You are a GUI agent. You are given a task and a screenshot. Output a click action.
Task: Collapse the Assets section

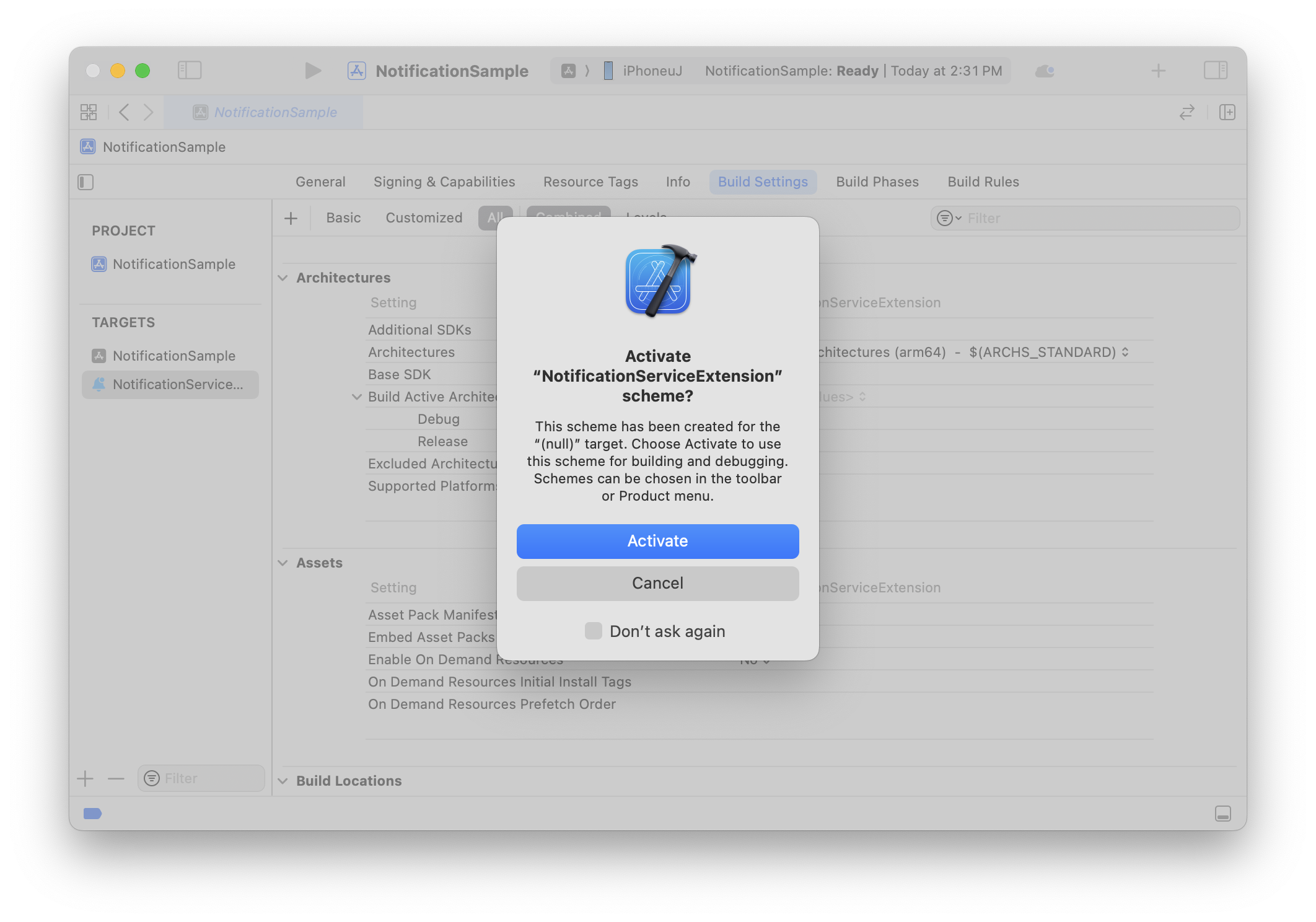point(283,563)
